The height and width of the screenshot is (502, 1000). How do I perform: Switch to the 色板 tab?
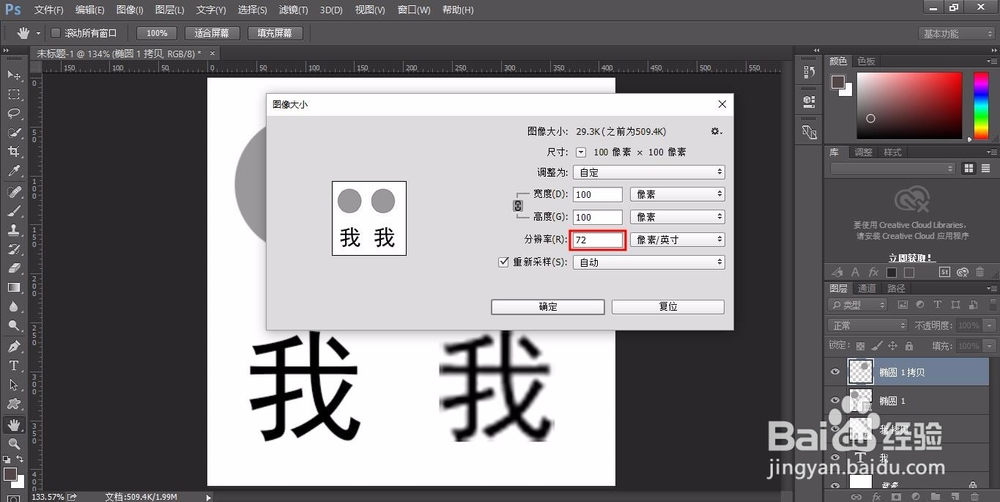pos(866,61)
